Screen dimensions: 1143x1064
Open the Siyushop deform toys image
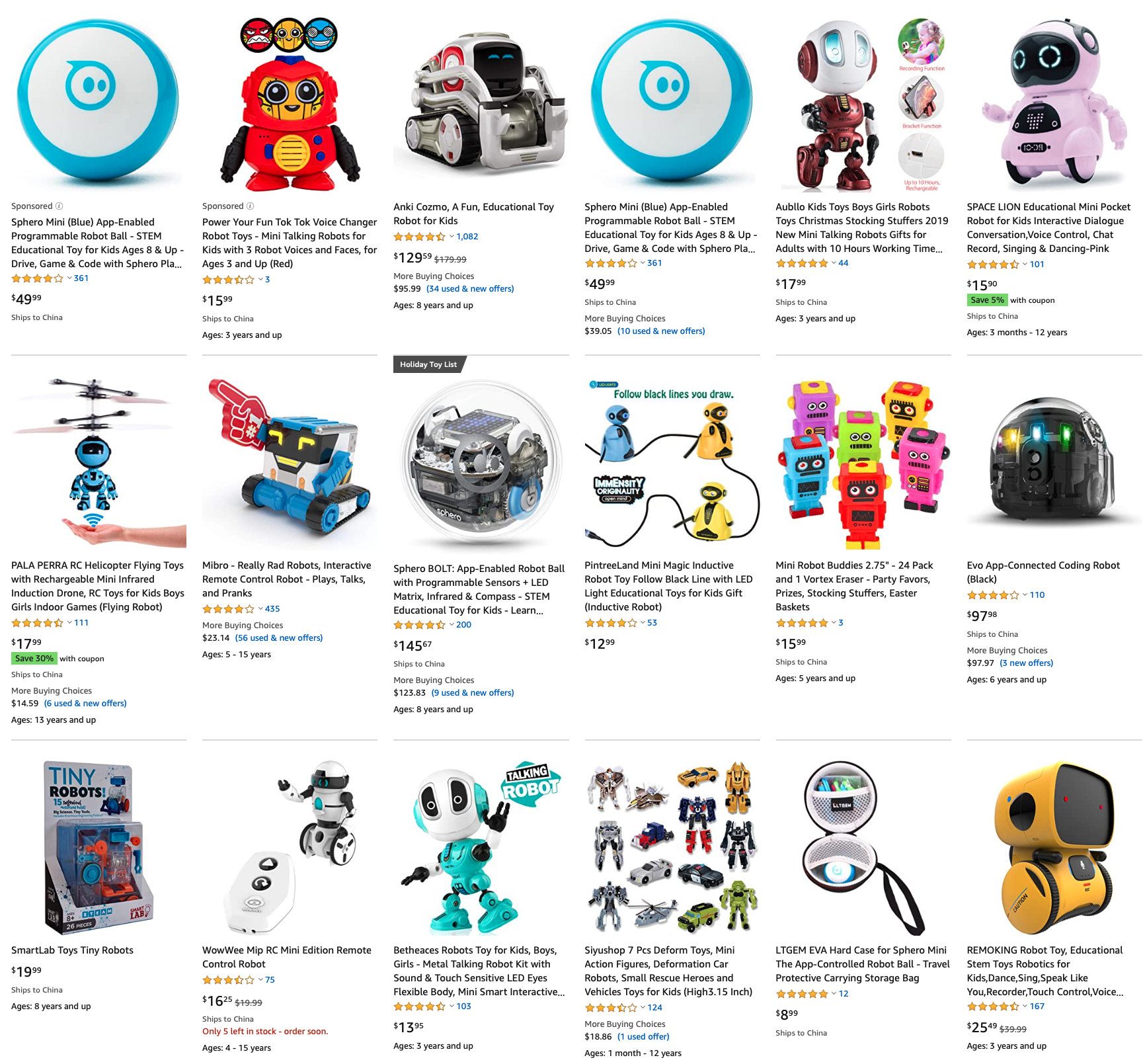(672, 848)
